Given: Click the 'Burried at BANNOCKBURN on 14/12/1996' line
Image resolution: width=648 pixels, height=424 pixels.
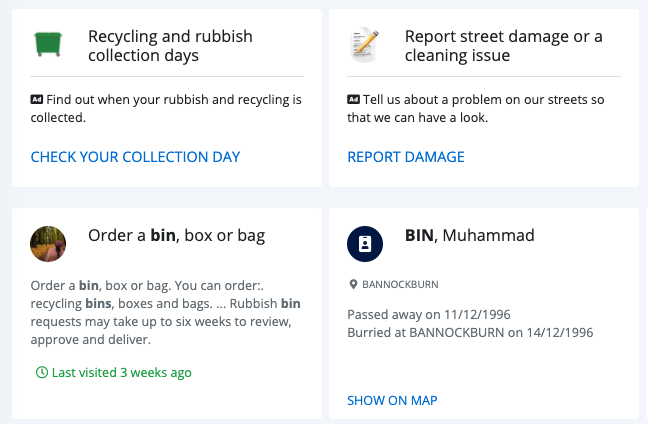Looking at the screenshot, I should click(470, 333).
